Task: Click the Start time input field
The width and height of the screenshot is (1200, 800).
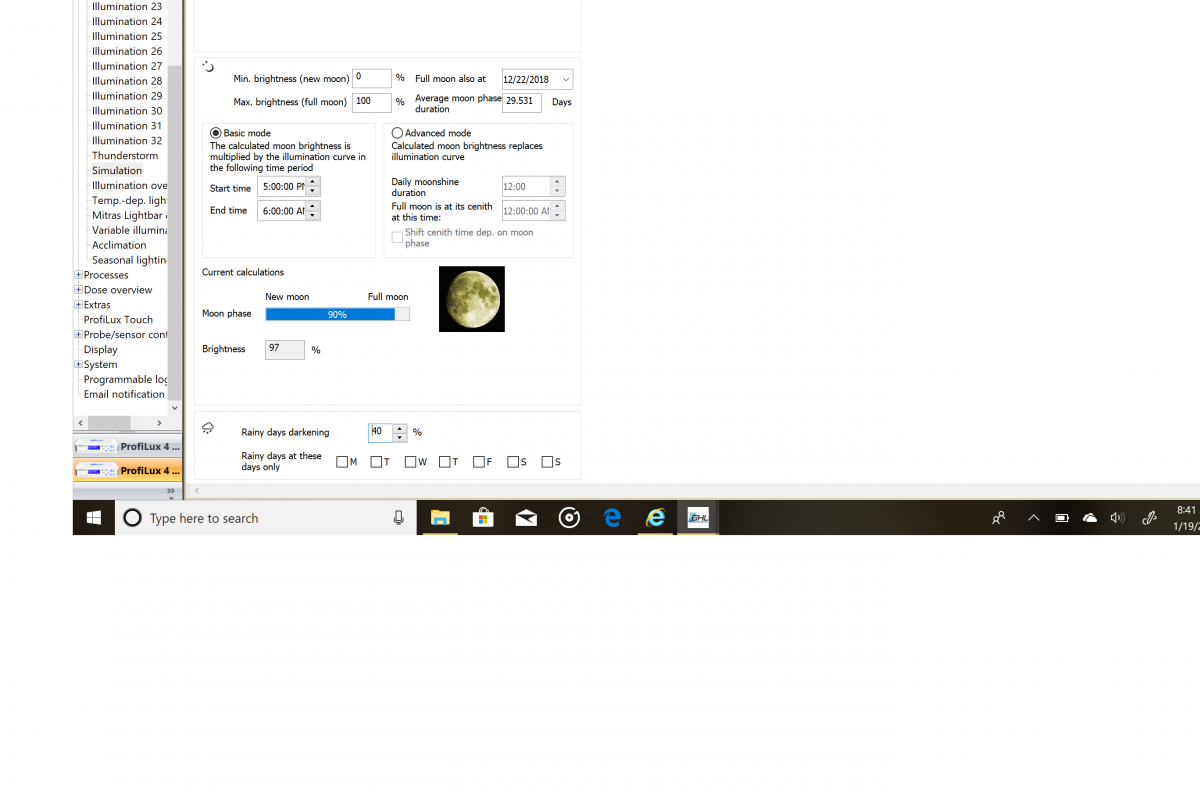Action: click(x=282, y=187)
